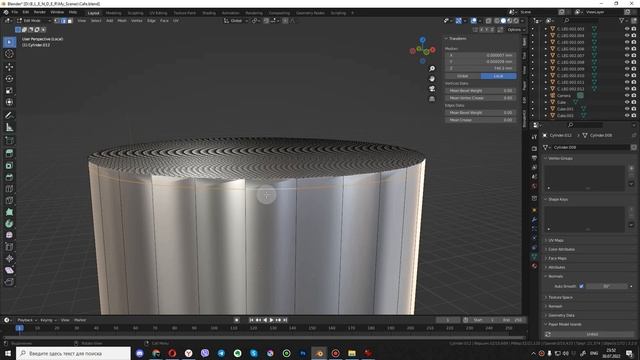Screen dimensions: 640x360
Task: Activate the Poly Build tool
Action: 9,212
